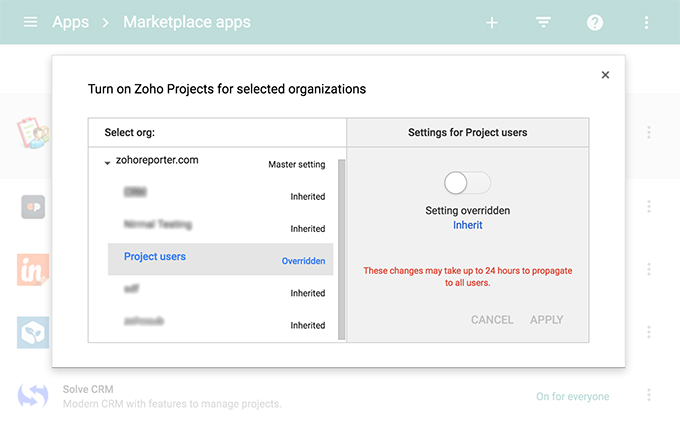Select the last blurred org unit in list
Image resolution: width=680 pixels, height=434 pixels.
tap(144, 321)
